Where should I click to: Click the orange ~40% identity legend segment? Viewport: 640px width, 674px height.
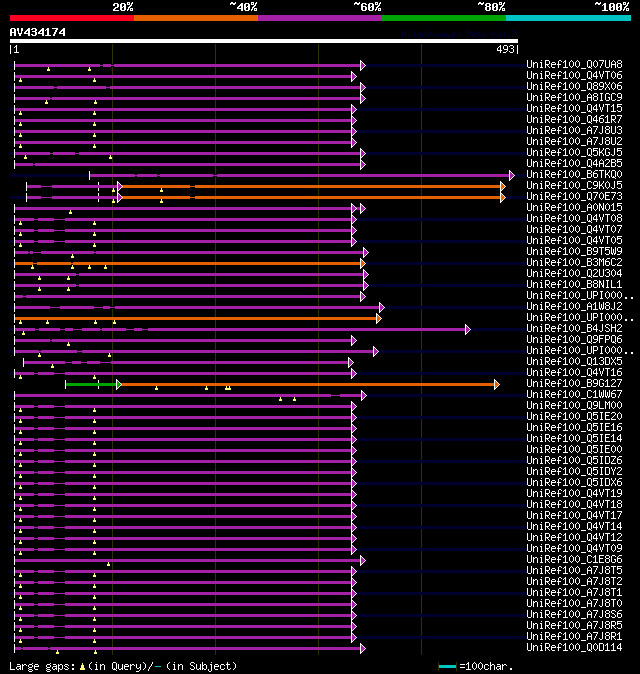(196, 18)
